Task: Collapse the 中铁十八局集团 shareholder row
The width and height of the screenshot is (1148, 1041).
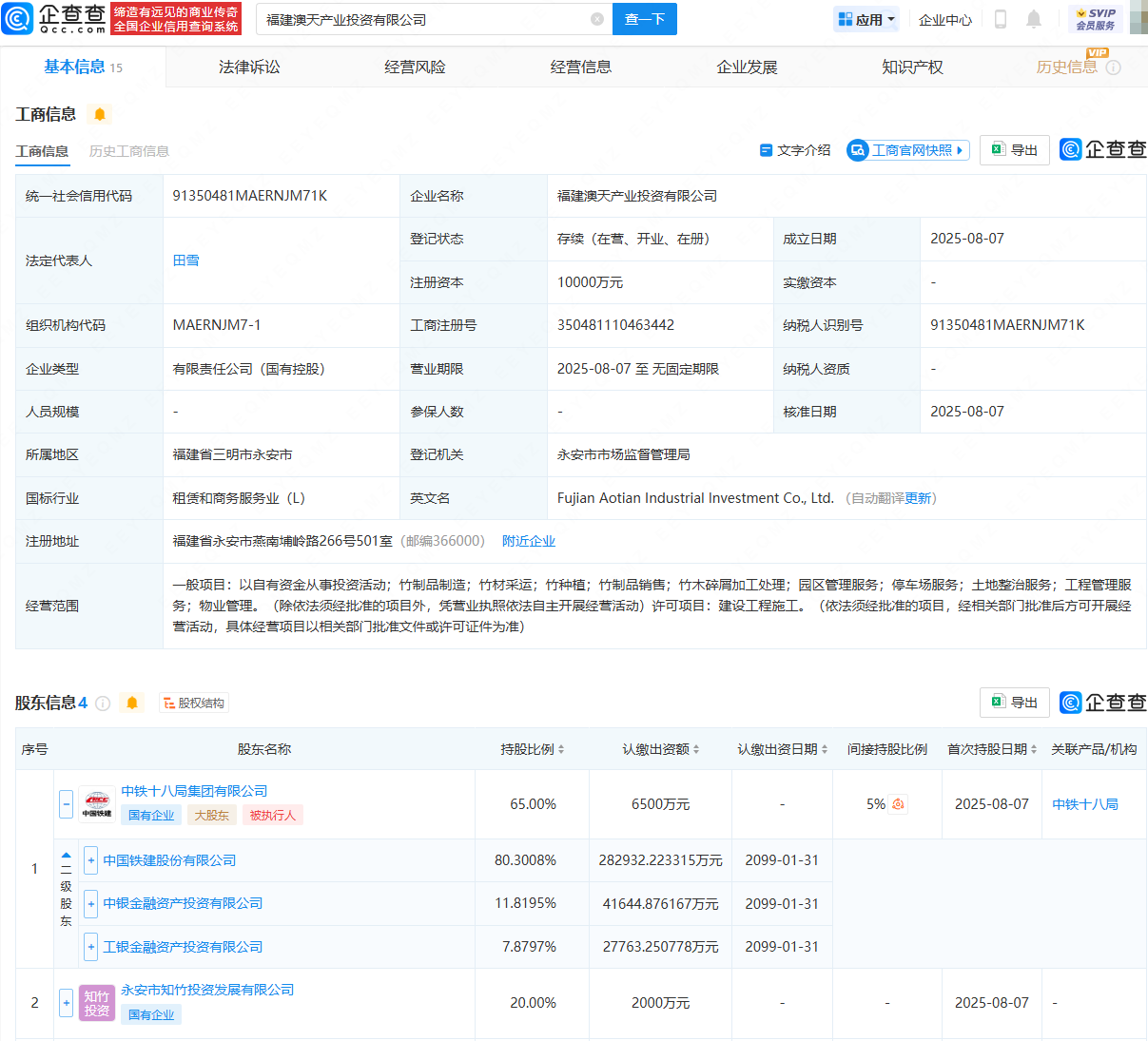Action: click(x=66, y=804)
